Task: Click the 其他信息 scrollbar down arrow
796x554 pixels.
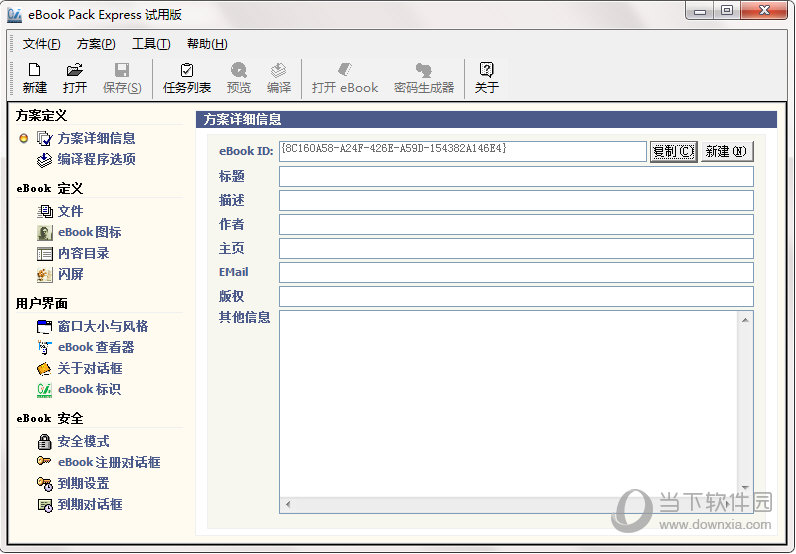Action: tap(745, 488)
